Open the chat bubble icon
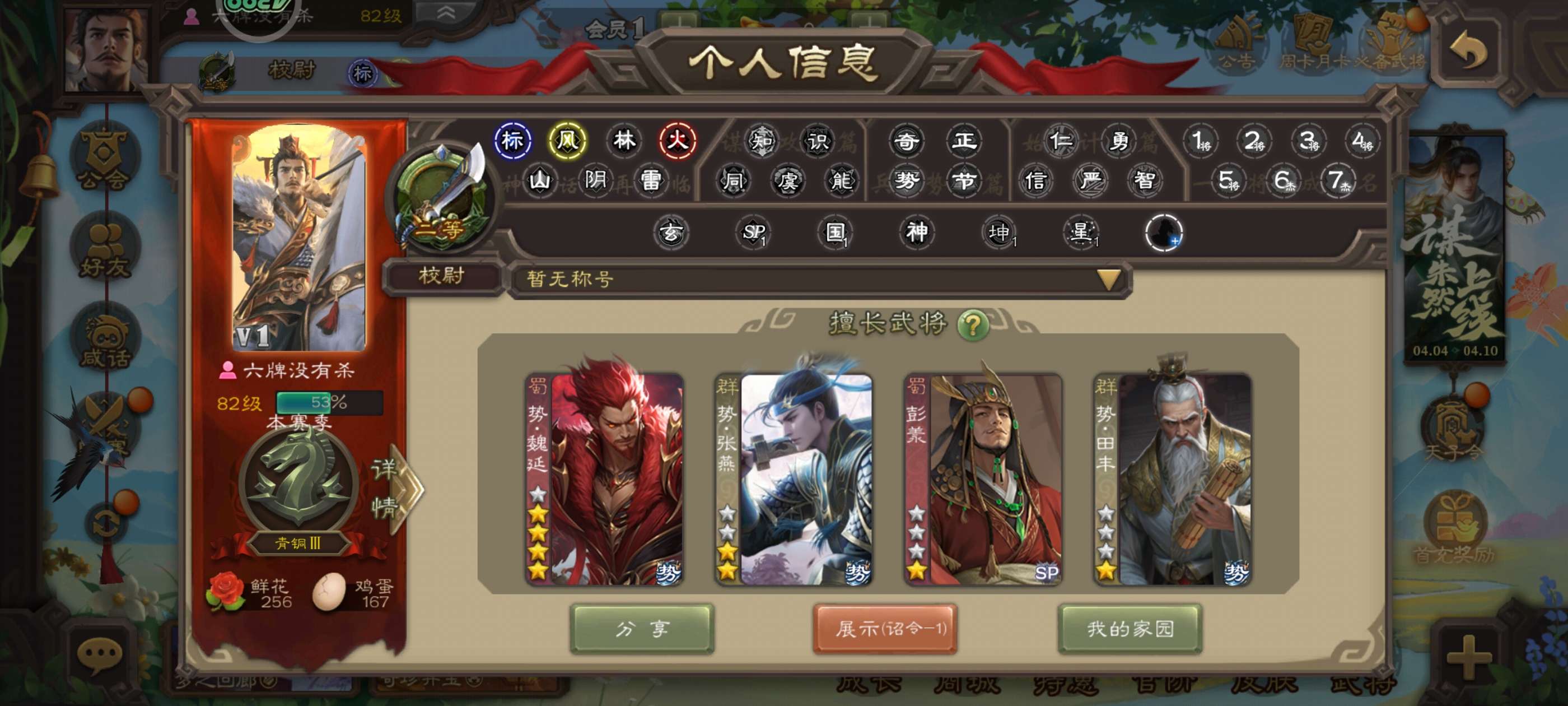Image resolution: width=1568 pixels, height=706 pixels. coord(99,655)
